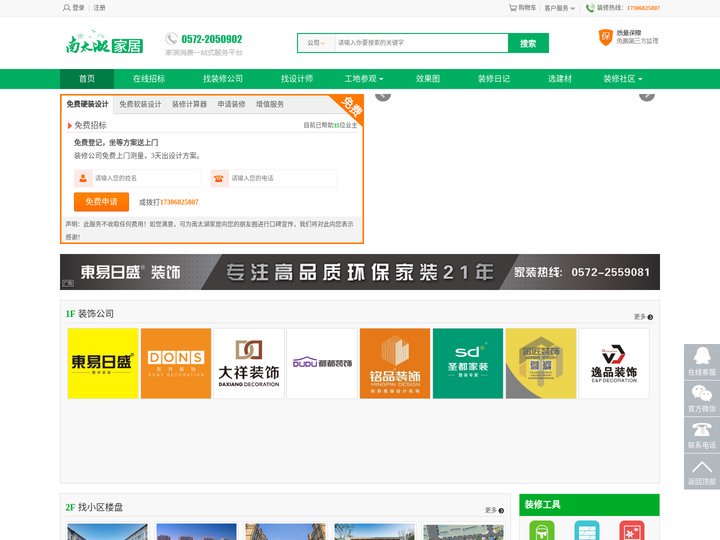Click the hotline number 17306825807 at top
This screenshot has width=720, height=540.
point(643,8)
